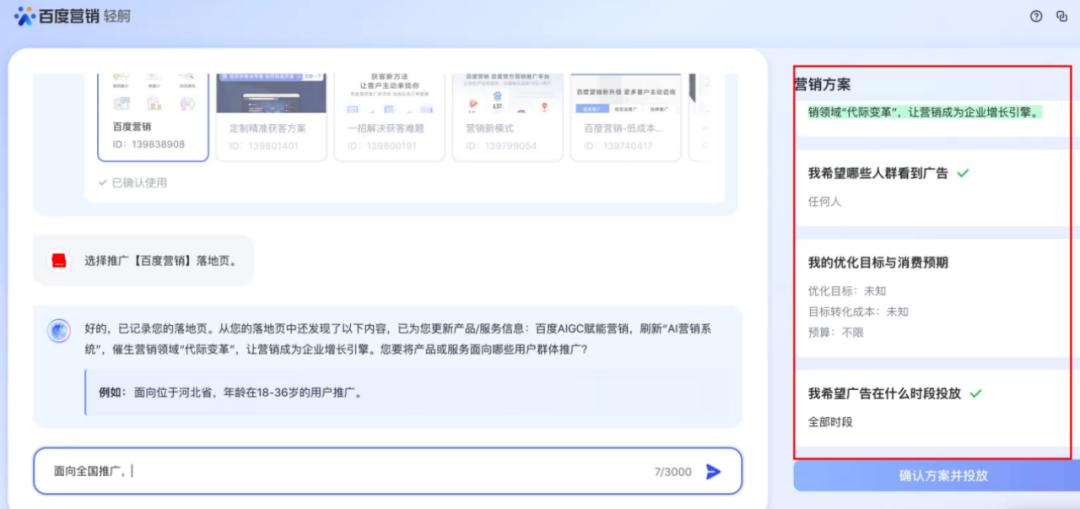Click the highlighted text 让营销成为企业增长引擎
The height and width of the screenshot is (509, 1080).
tap(971, 112)
